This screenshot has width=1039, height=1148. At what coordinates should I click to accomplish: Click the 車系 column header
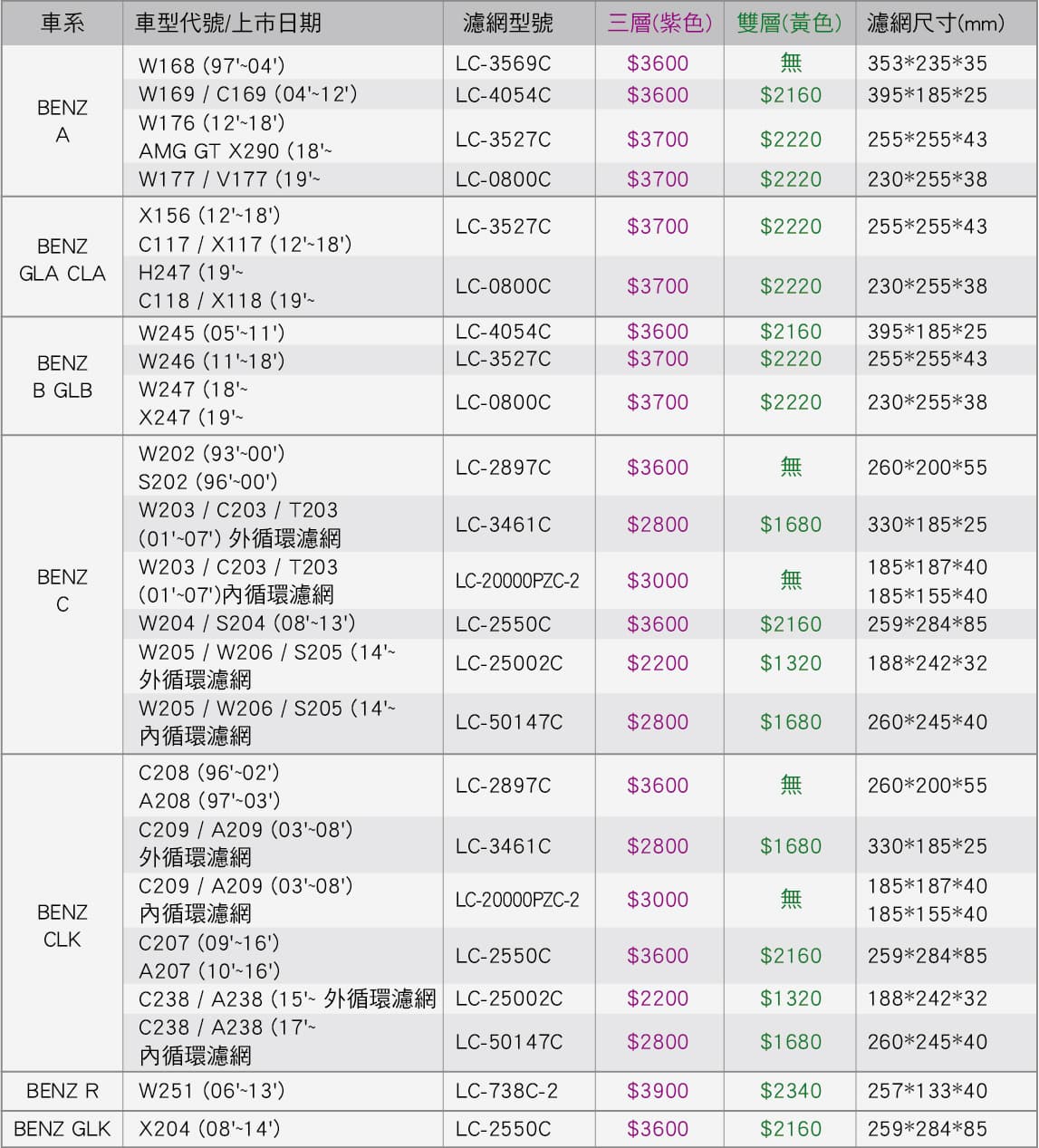click(62, 24)
